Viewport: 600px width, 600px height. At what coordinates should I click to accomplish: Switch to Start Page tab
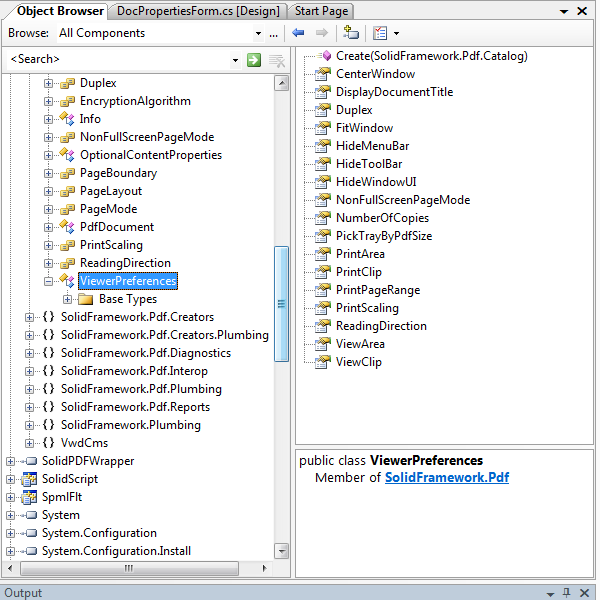coord(321,11)
